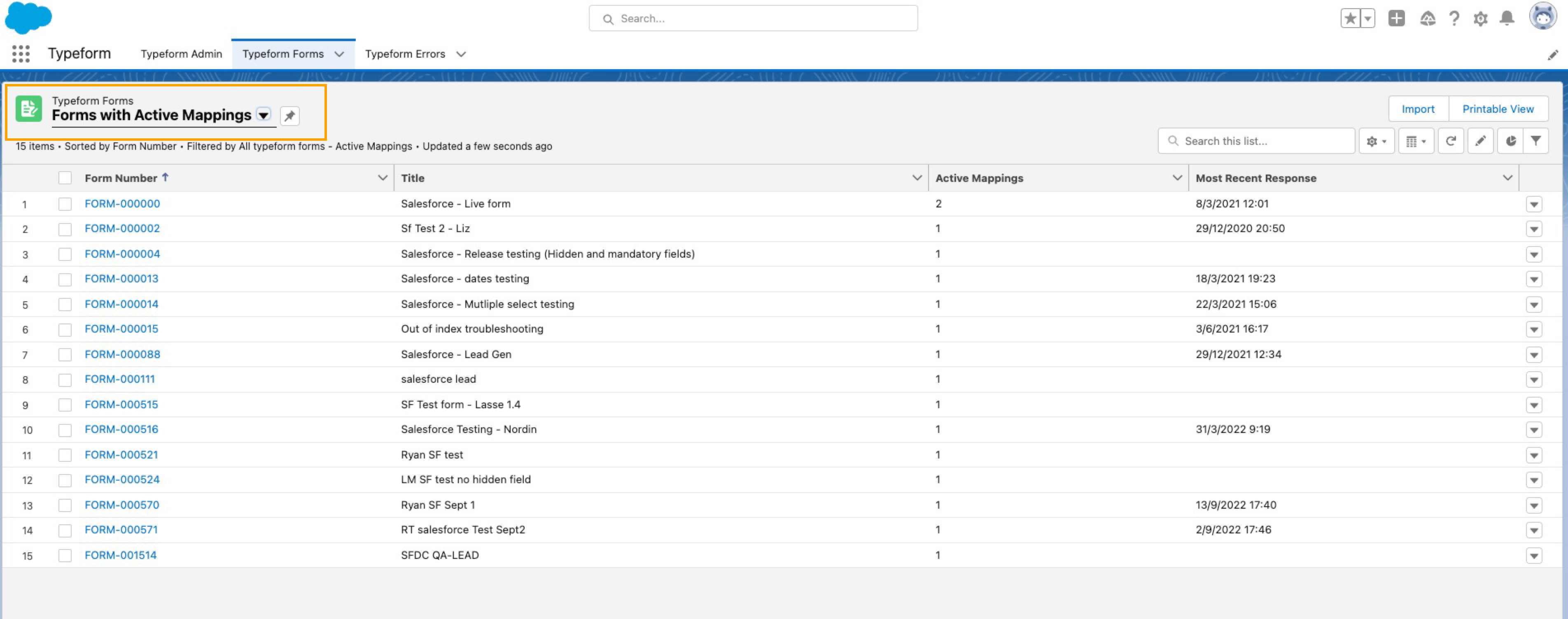
Task: Open the Notifications bell
Action: point(1507,18)
